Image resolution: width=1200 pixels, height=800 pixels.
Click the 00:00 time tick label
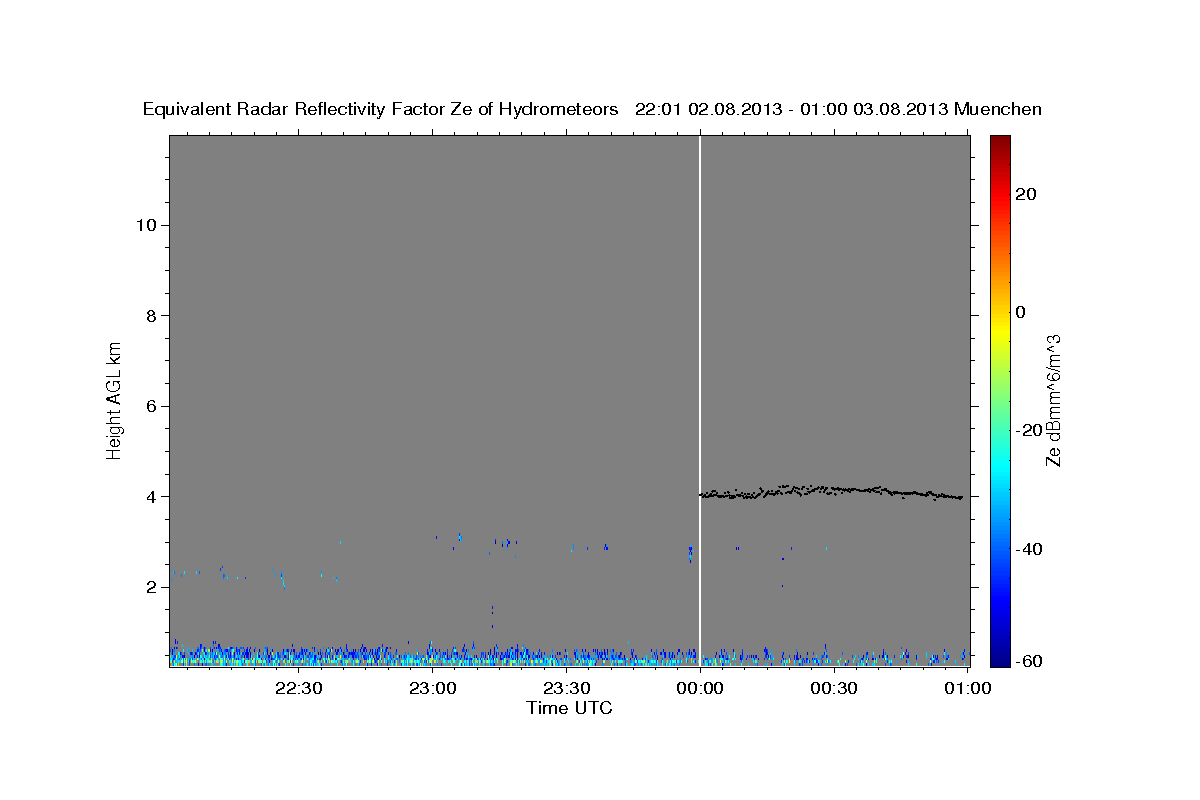click(x=700, y=689)
